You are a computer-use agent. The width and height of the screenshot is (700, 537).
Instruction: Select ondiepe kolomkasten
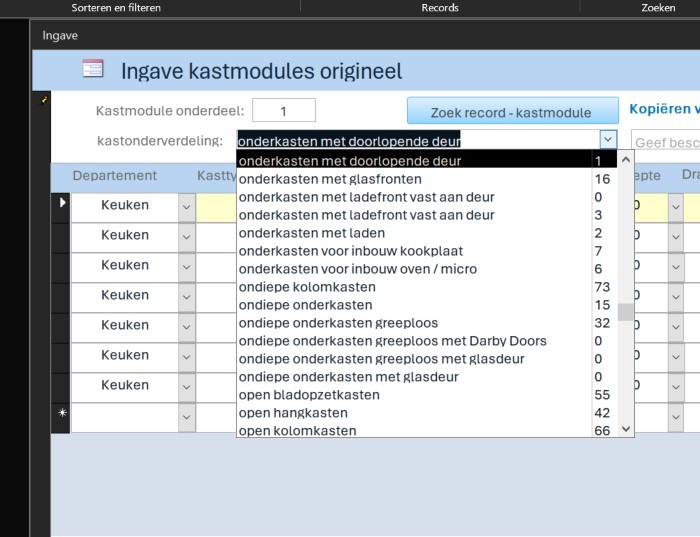pos(427,287)
